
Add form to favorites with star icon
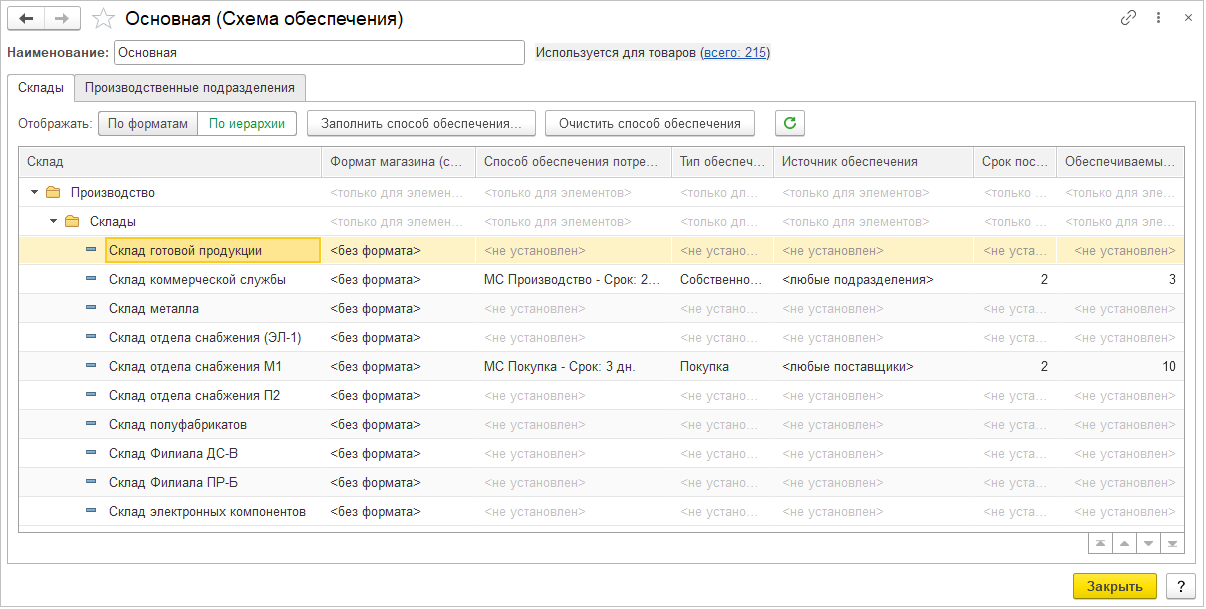[x=102, y=19]
